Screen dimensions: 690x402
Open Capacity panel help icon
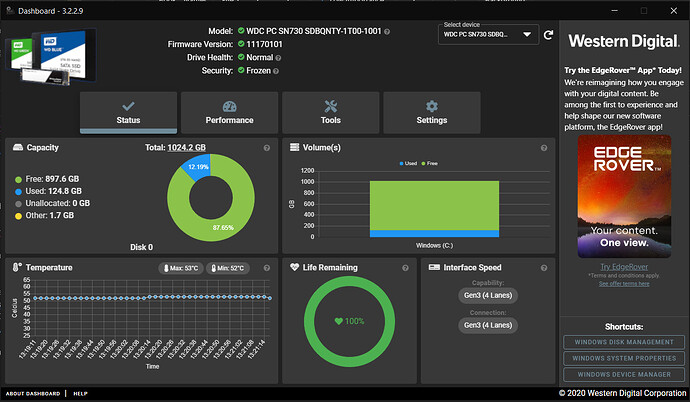coord(267,148)
